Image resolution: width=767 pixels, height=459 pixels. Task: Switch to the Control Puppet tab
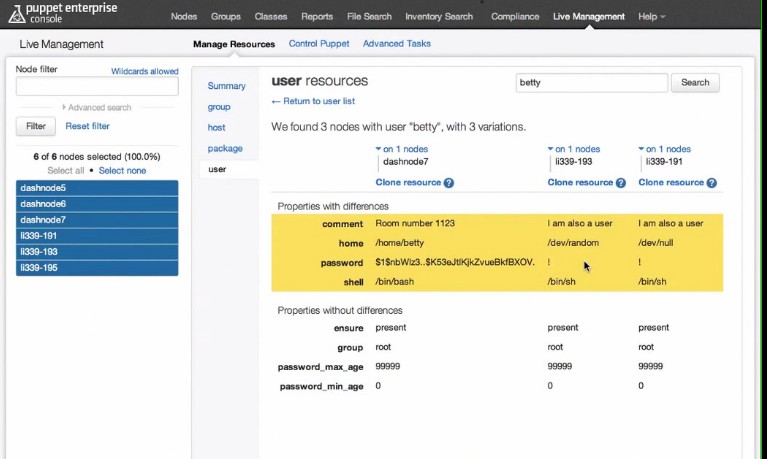318,44
